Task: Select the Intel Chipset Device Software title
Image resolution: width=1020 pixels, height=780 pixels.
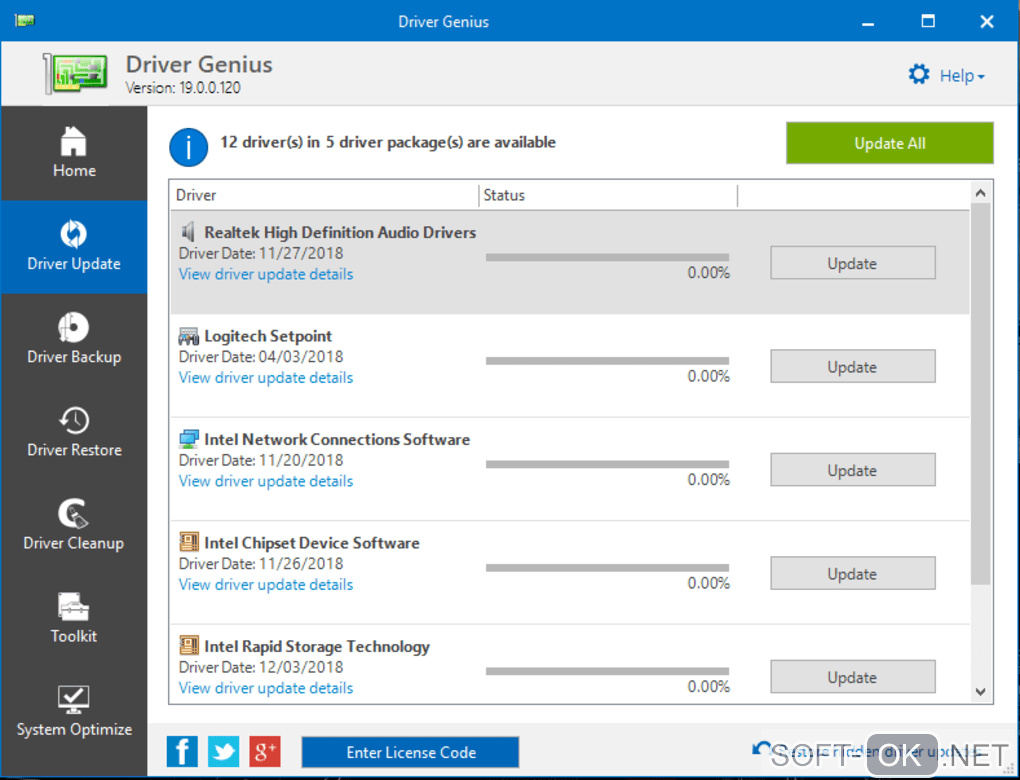Action: click(x=312, y=543)
